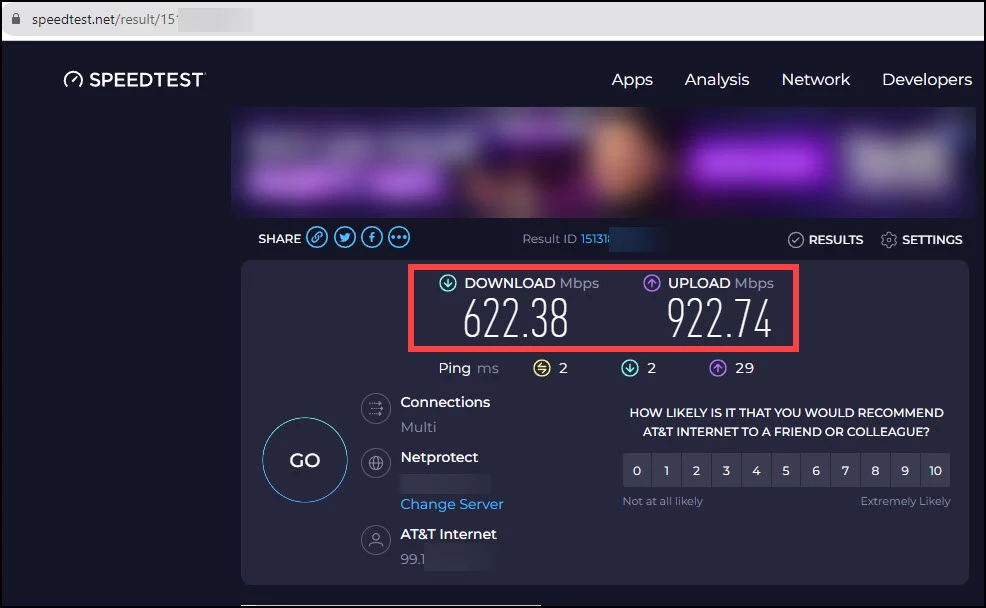This screenshot has width=986, height=608.
Task: Click the upload arrow icon beside UPLOAD
Action: 651,283
